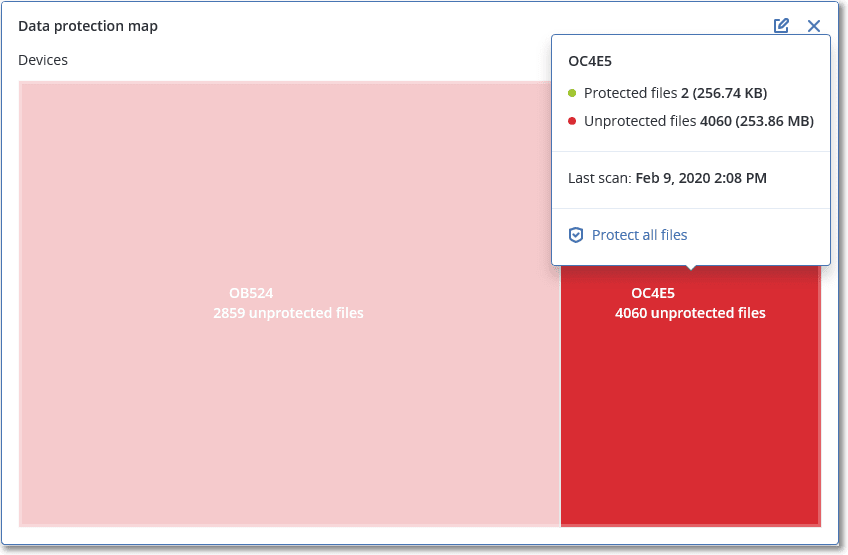Click the Unprotected files 4060 (253.86 MB) entry

(x=698, y=121)
